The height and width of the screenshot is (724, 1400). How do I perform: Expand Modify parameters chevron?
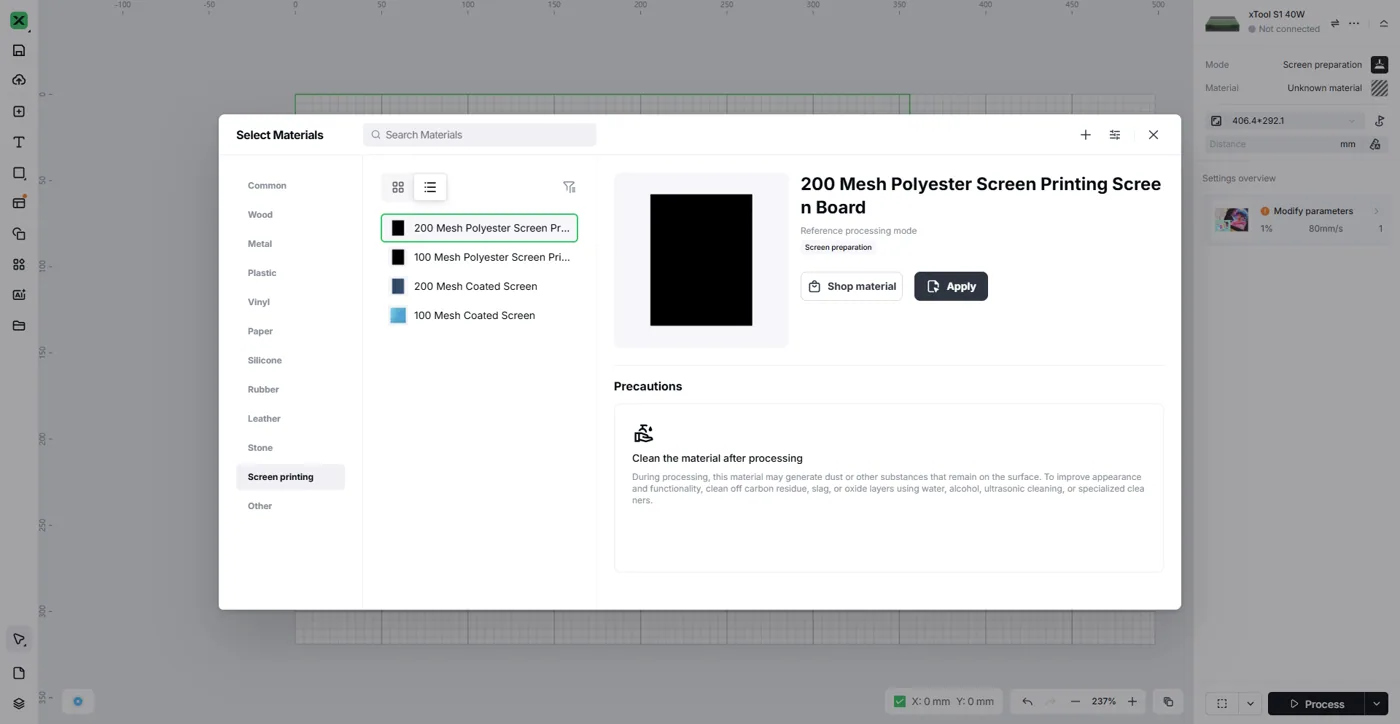click(1376, 211)
